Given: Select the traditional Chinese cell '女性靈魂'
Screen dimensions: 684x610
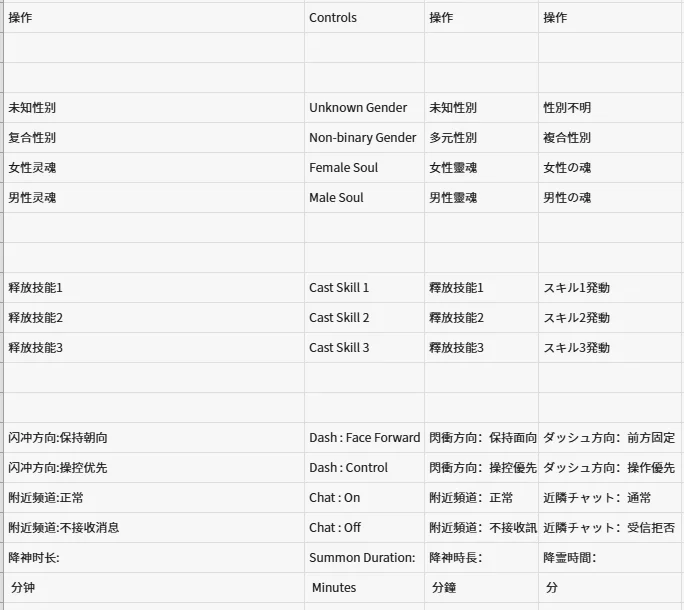Looking at the screenshot, I should click(x=481, y=168).
